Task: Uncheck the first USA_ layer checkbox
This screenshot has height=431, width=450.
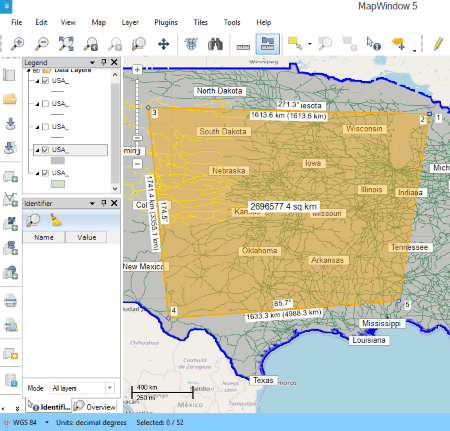Action: click(46, 81)
